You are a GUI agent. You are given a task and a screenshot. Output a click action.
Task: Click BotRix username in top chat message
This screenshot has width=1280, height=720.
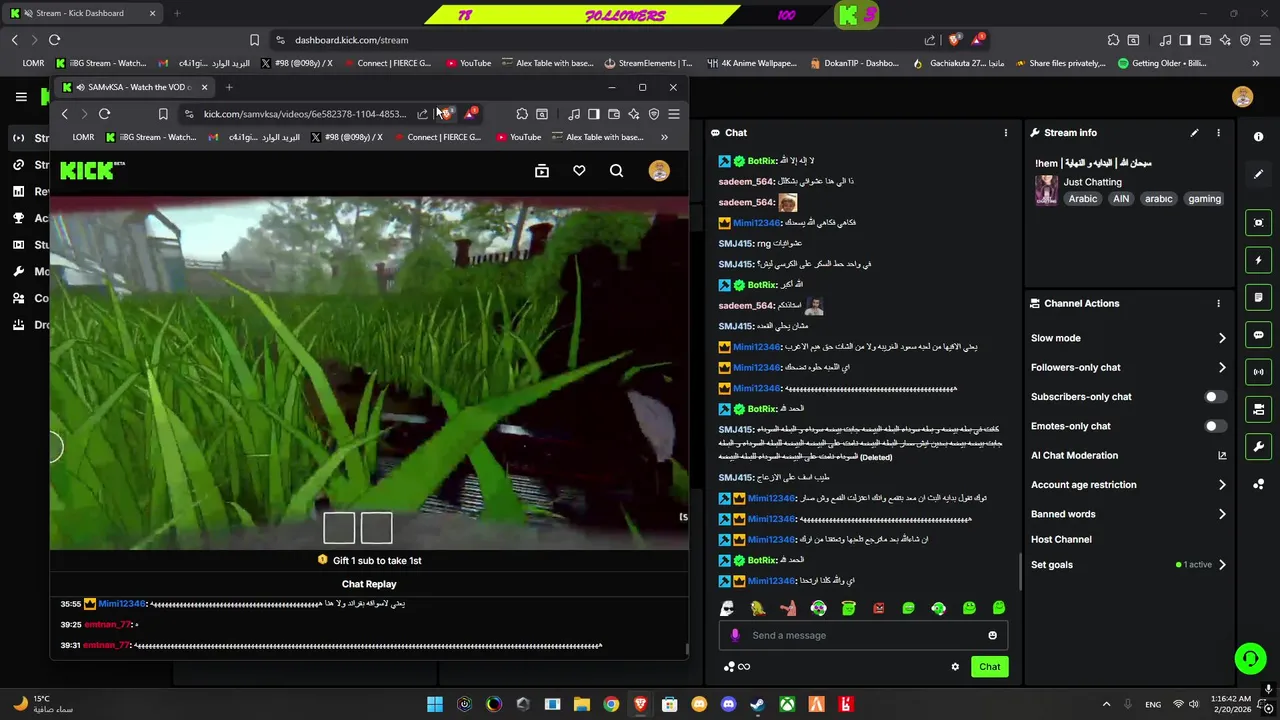(x=762, y=161)
